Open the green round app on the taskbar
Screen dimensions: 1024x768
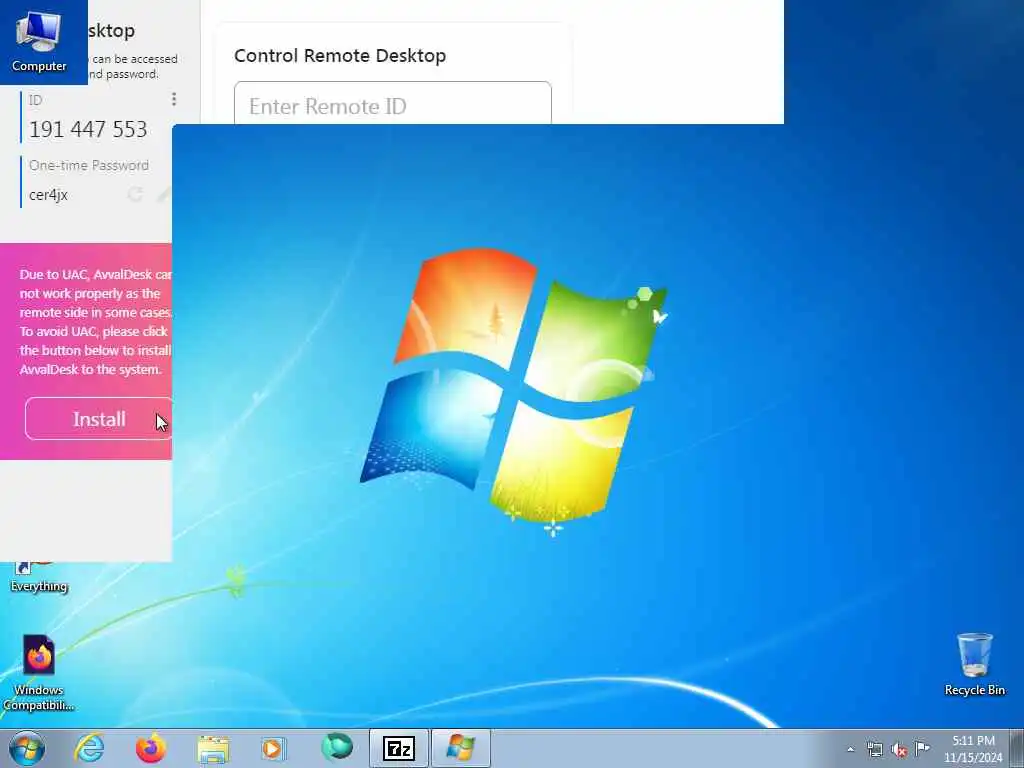click(336, 747)
